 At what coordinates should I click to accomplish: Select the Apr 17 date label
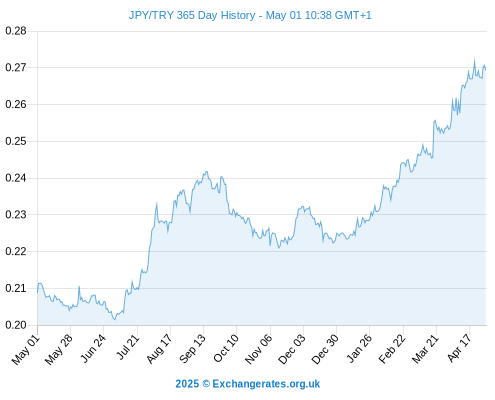459,348
